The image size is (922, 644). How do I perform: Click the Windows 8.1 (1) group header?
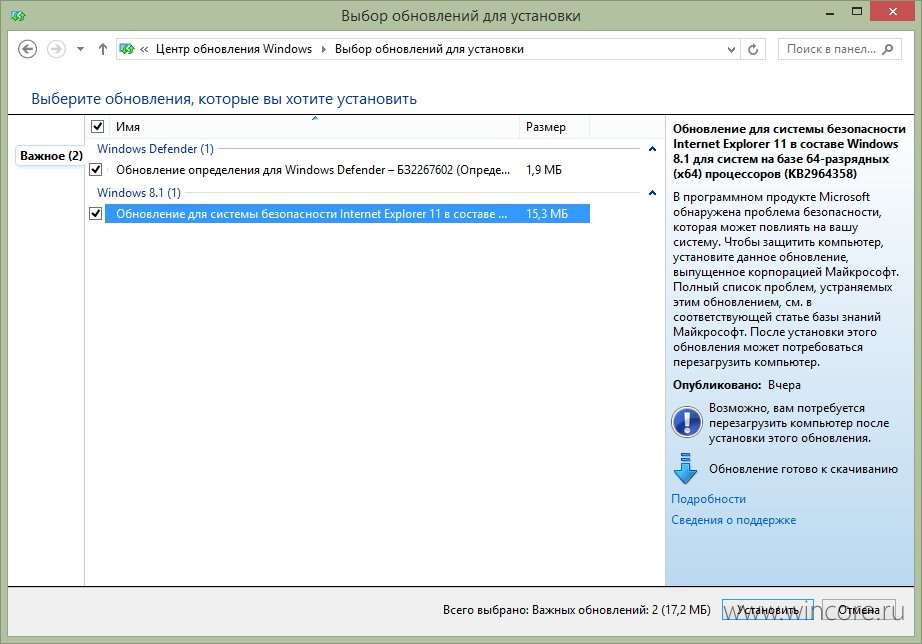coord(139,193)
